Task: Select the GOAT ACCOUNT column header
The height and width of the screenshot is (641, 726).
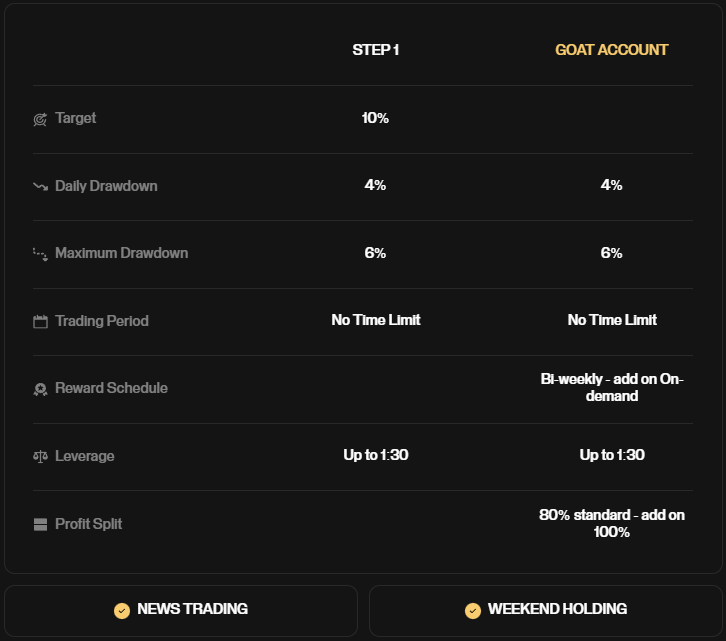Action: [x=612, y=50]
